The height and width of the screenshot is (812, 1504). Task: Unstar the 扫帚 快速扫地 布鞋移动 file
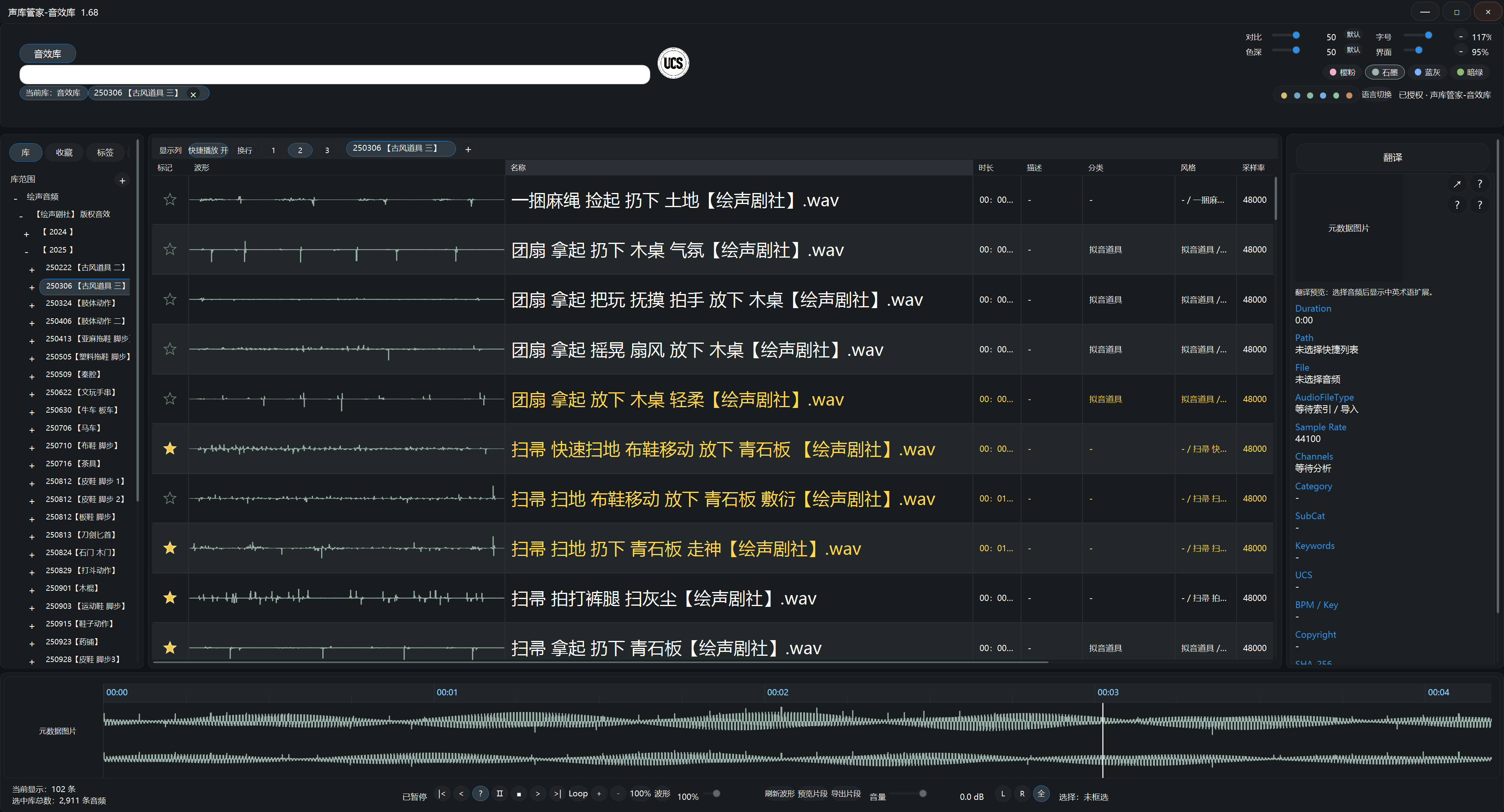(x=170, y=448)
